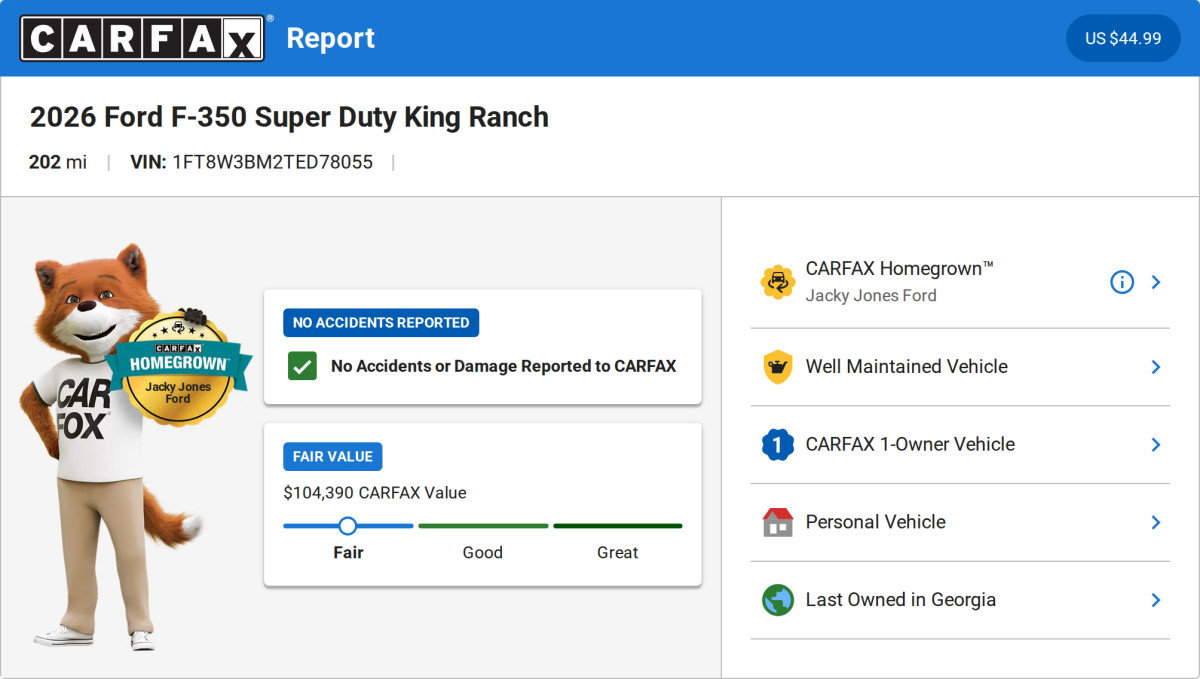Click the Fair label under the slider
The width and height of the screenshot is (1200, 679).
(x=349, y=552)
